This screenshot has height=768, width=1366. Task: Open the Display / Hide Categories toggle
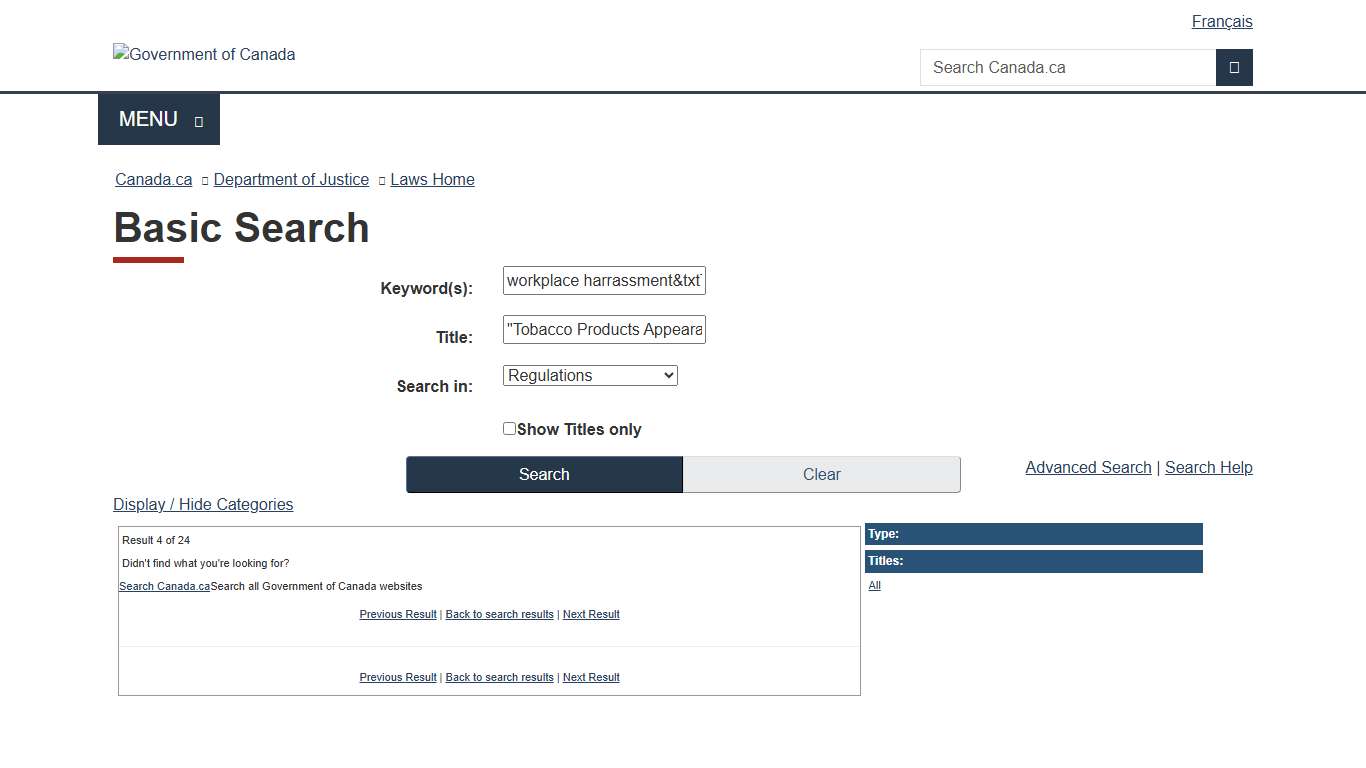click(203, 504)
